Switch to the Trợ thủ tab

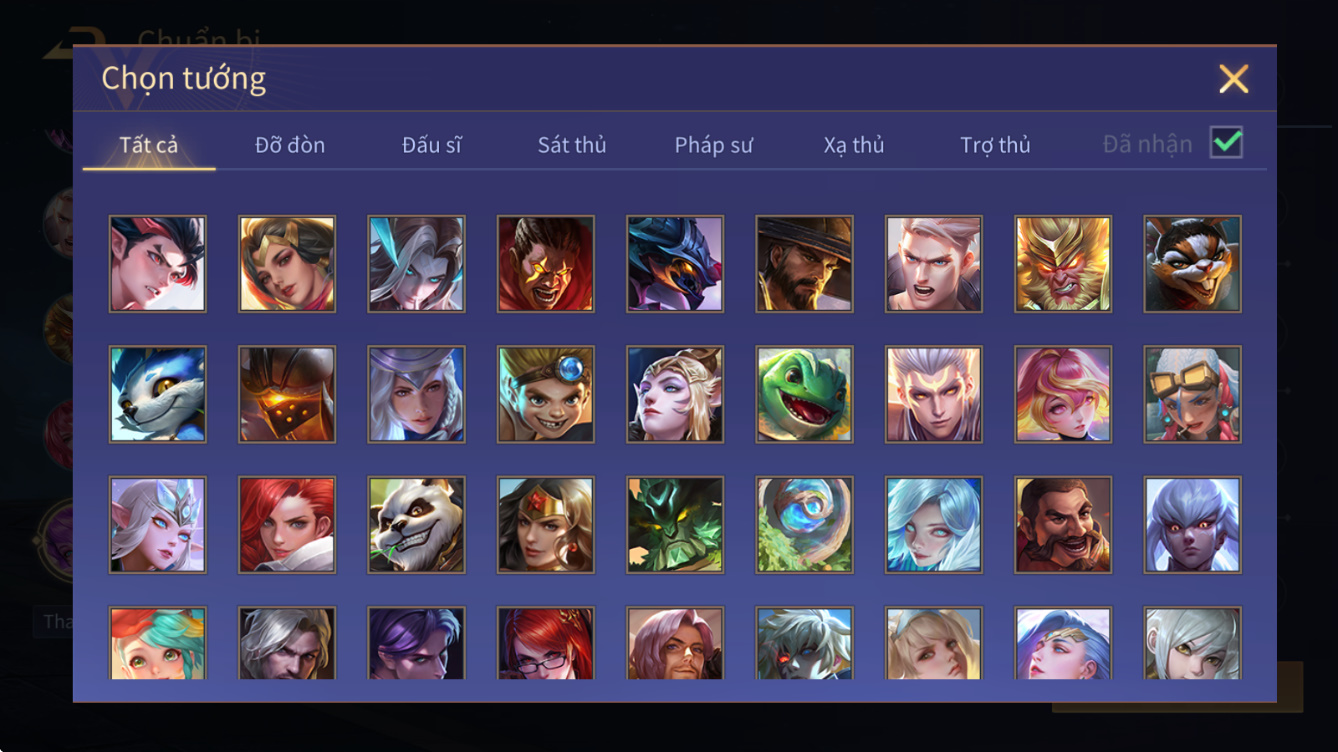coord(995,145)
